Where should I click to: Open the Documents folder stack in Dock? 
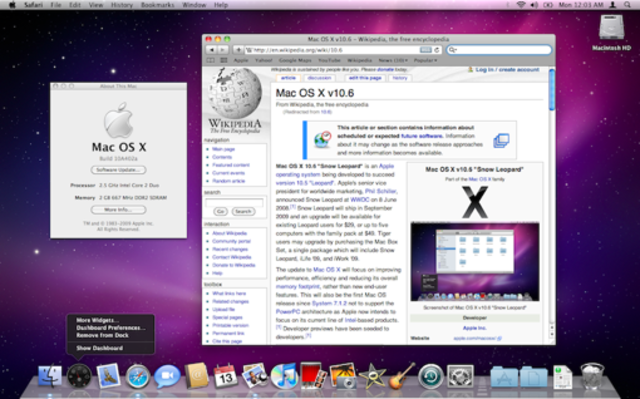533,377
